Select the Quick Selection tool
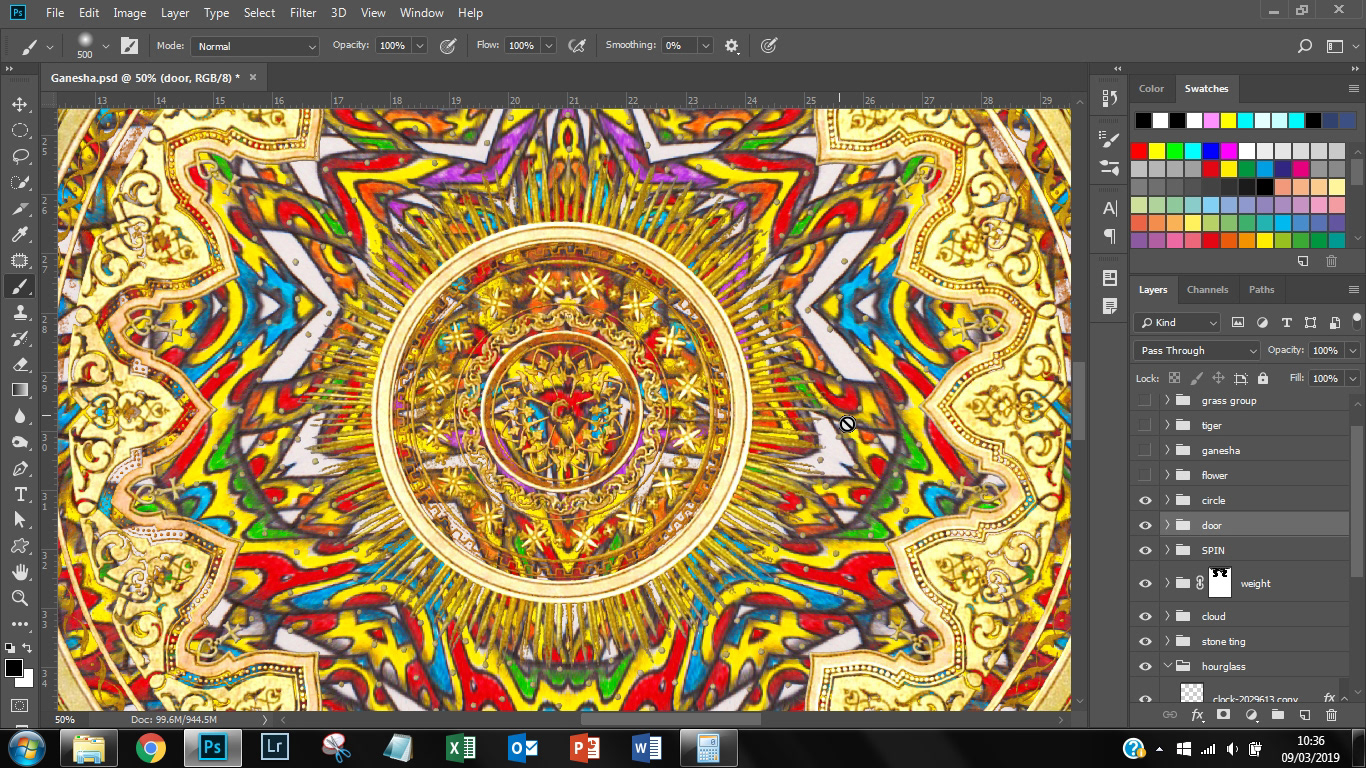 19,183
